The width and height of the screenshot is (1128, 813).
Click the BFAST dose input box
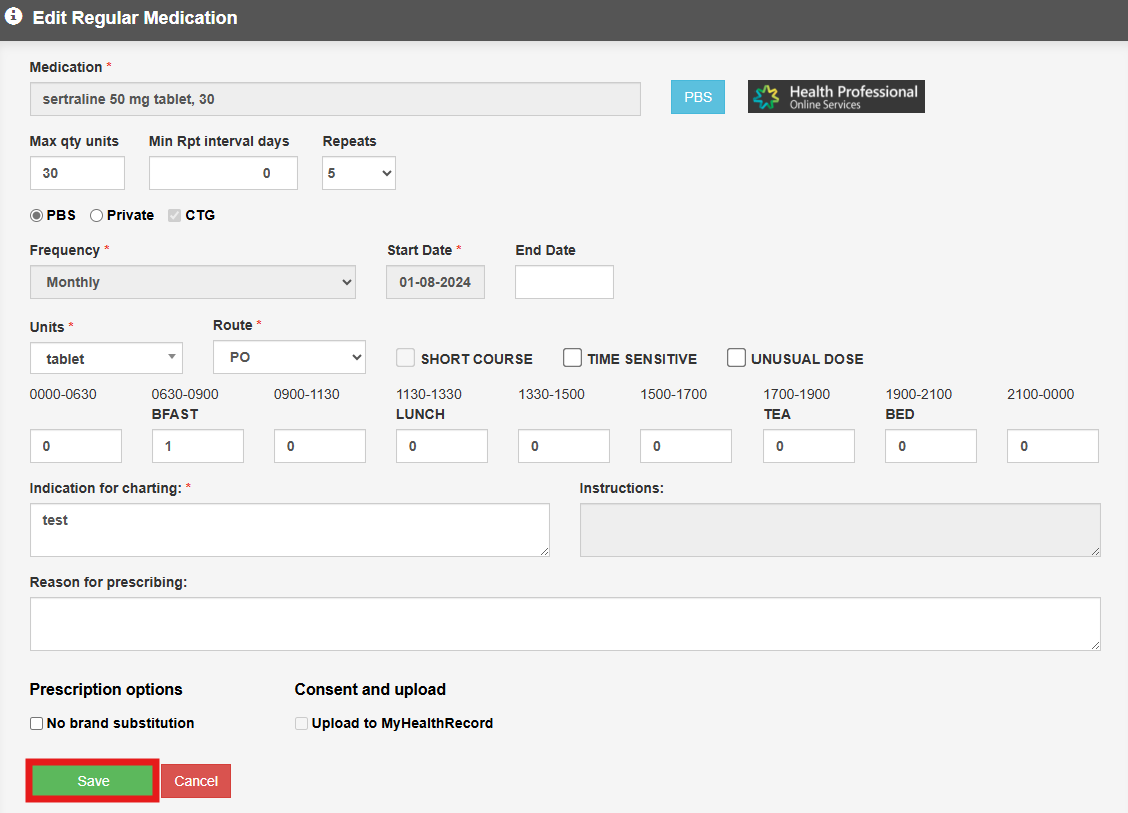[197, 446]
